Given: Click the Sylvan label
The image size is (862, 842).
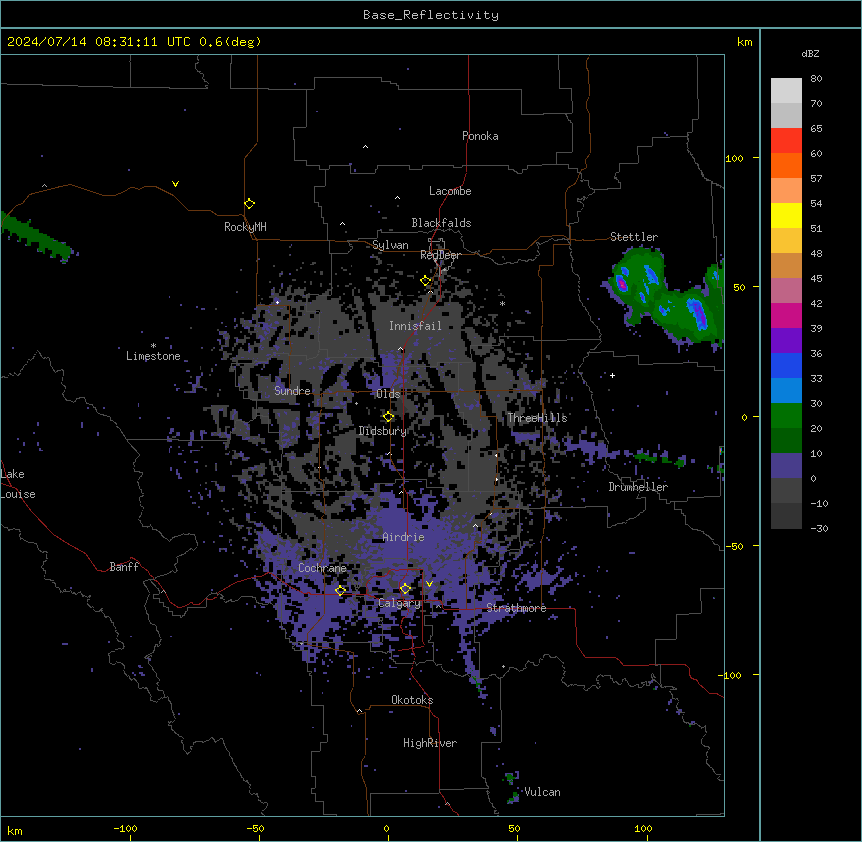Looking at the screenshot, I should click(390, 245).
